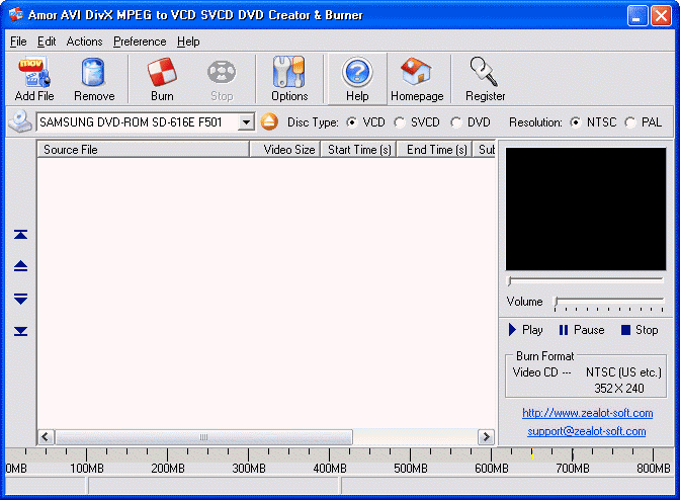Screen dimensions: 680x500
Task: Click the yellow marker on capacity ruler
Action: [532, 455]
